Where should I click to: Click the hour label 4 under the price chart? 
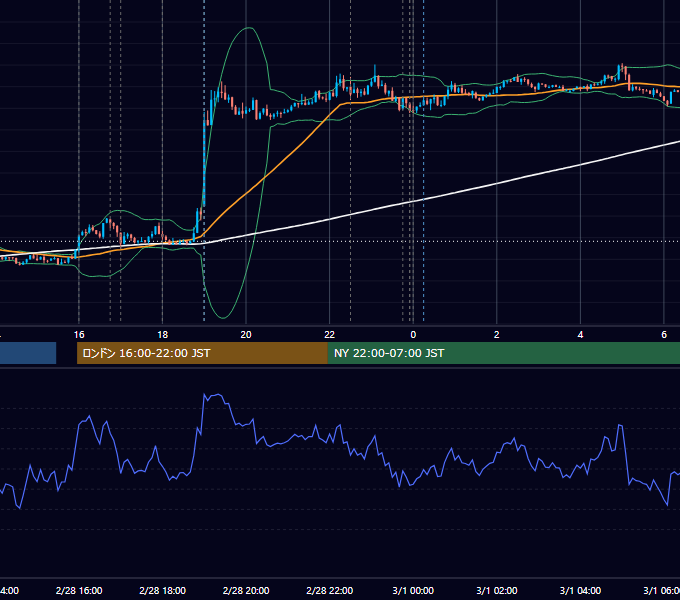tap(580, 335)
